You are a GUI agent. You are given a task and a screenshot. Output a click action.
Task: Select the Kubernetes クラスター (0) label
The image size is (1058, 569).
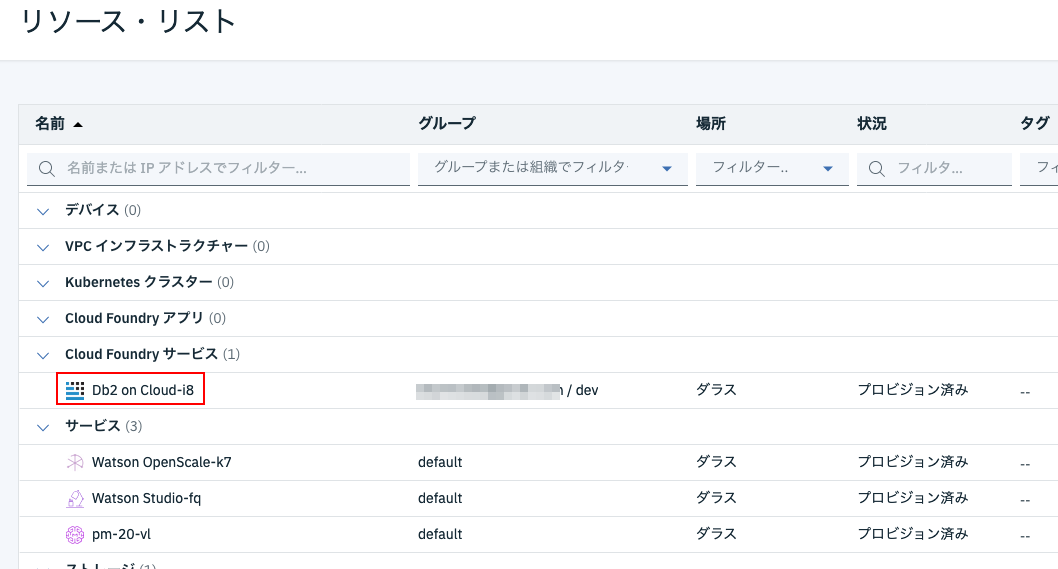pos(149,282)
